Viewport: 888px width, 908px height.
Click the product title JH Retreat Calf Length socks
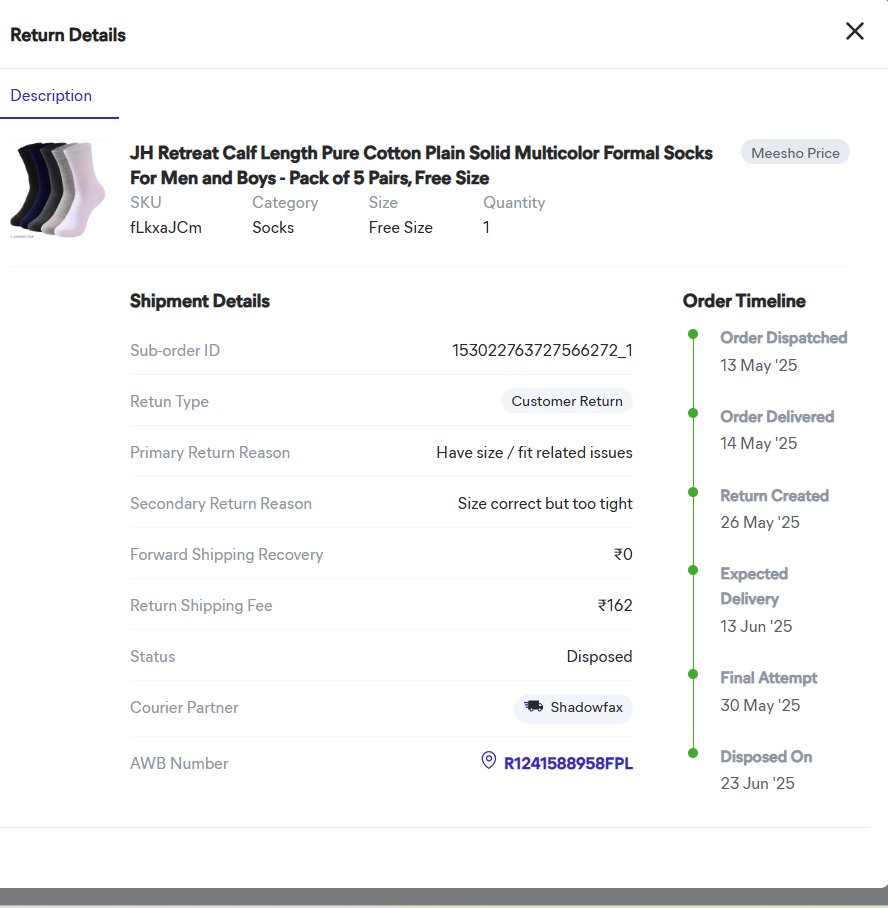click(x=421, y=165)
